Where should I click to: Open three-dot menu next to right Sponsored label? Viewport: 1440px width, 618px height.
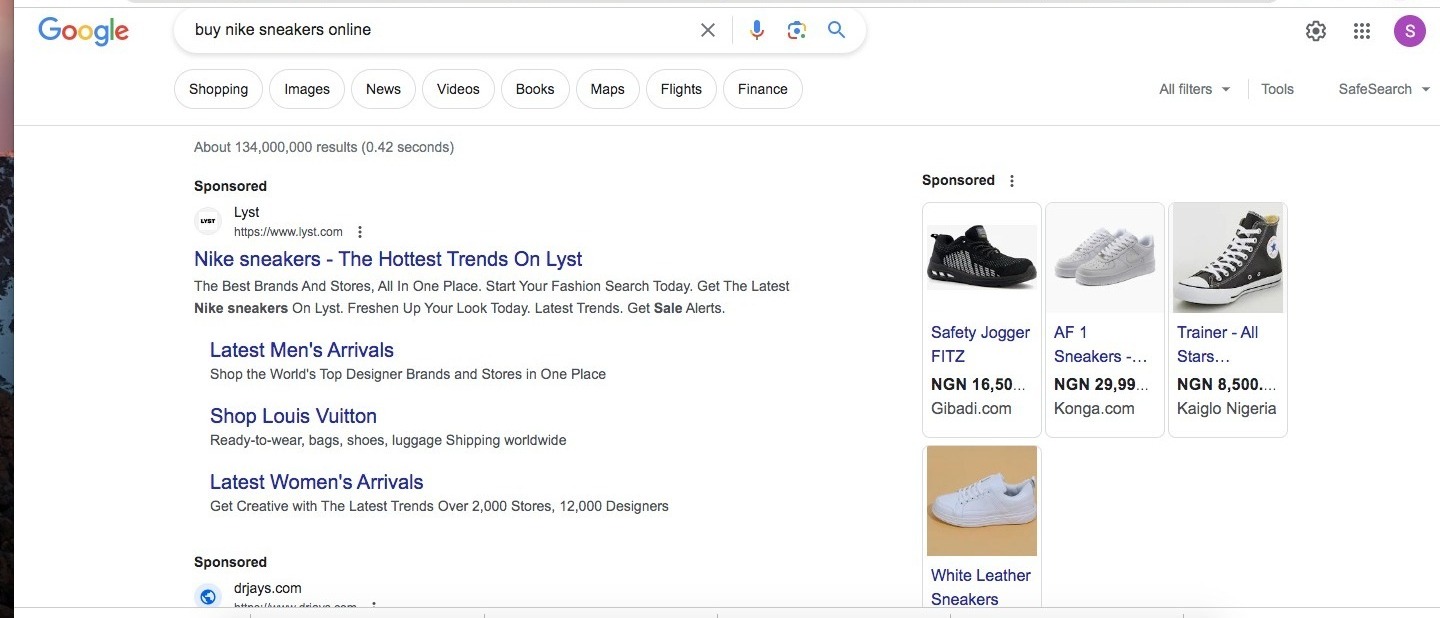click(x=1012, y=181)
